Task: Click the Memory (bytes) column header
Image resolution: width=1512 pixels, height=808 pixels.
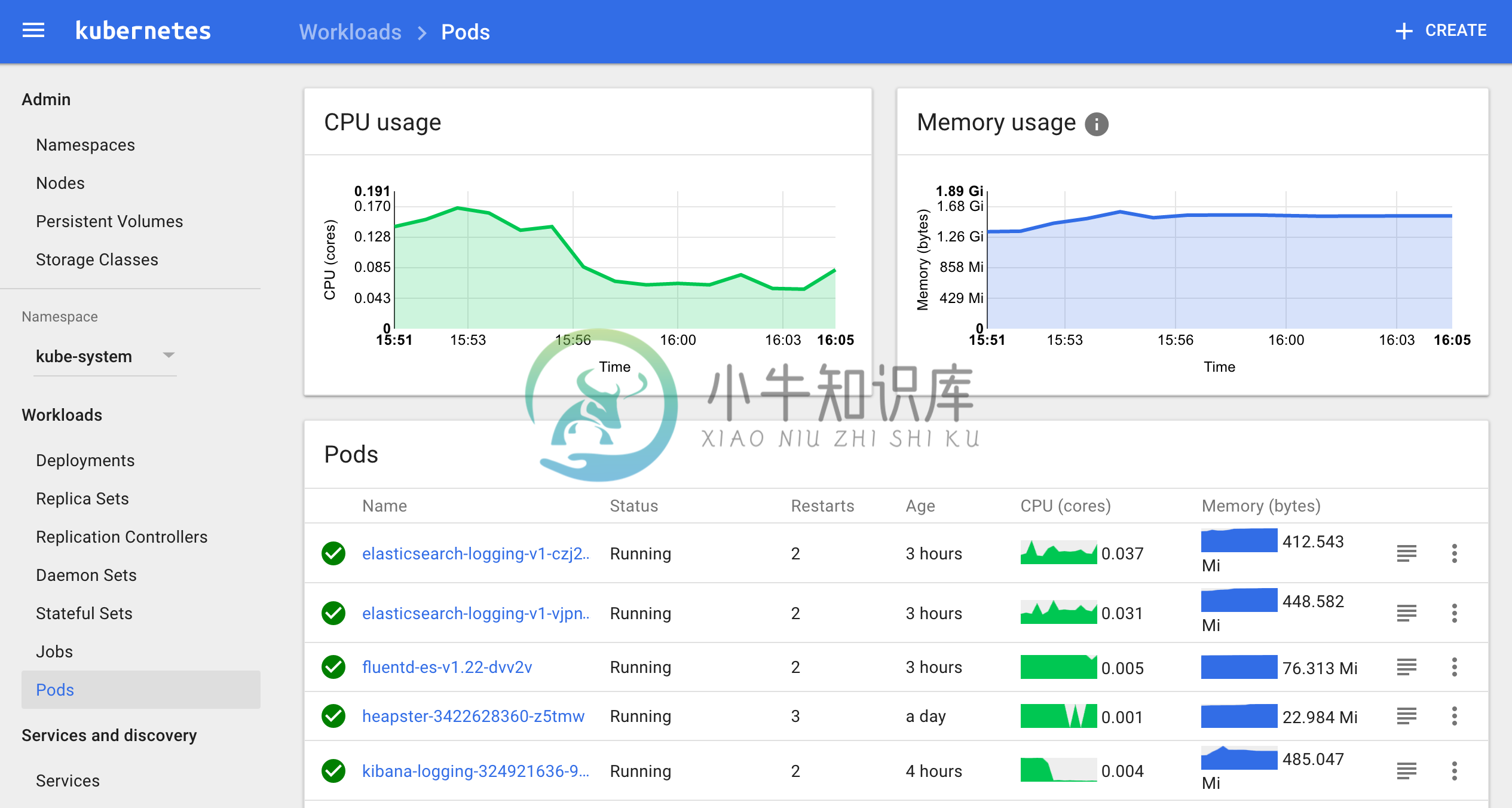Action: click(x=1261, y=506)
